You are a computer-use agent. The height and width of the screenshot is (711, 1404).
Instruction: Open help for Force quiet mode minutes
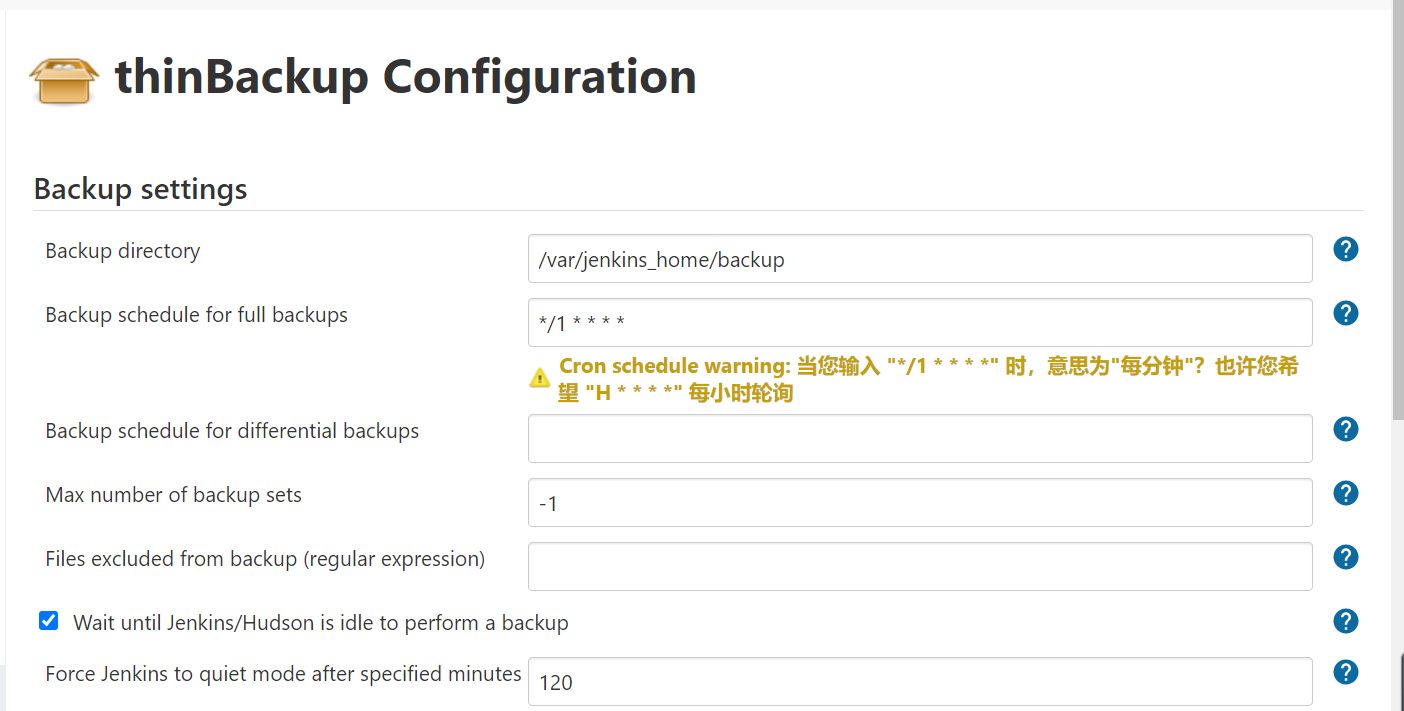click(1346, 672)
